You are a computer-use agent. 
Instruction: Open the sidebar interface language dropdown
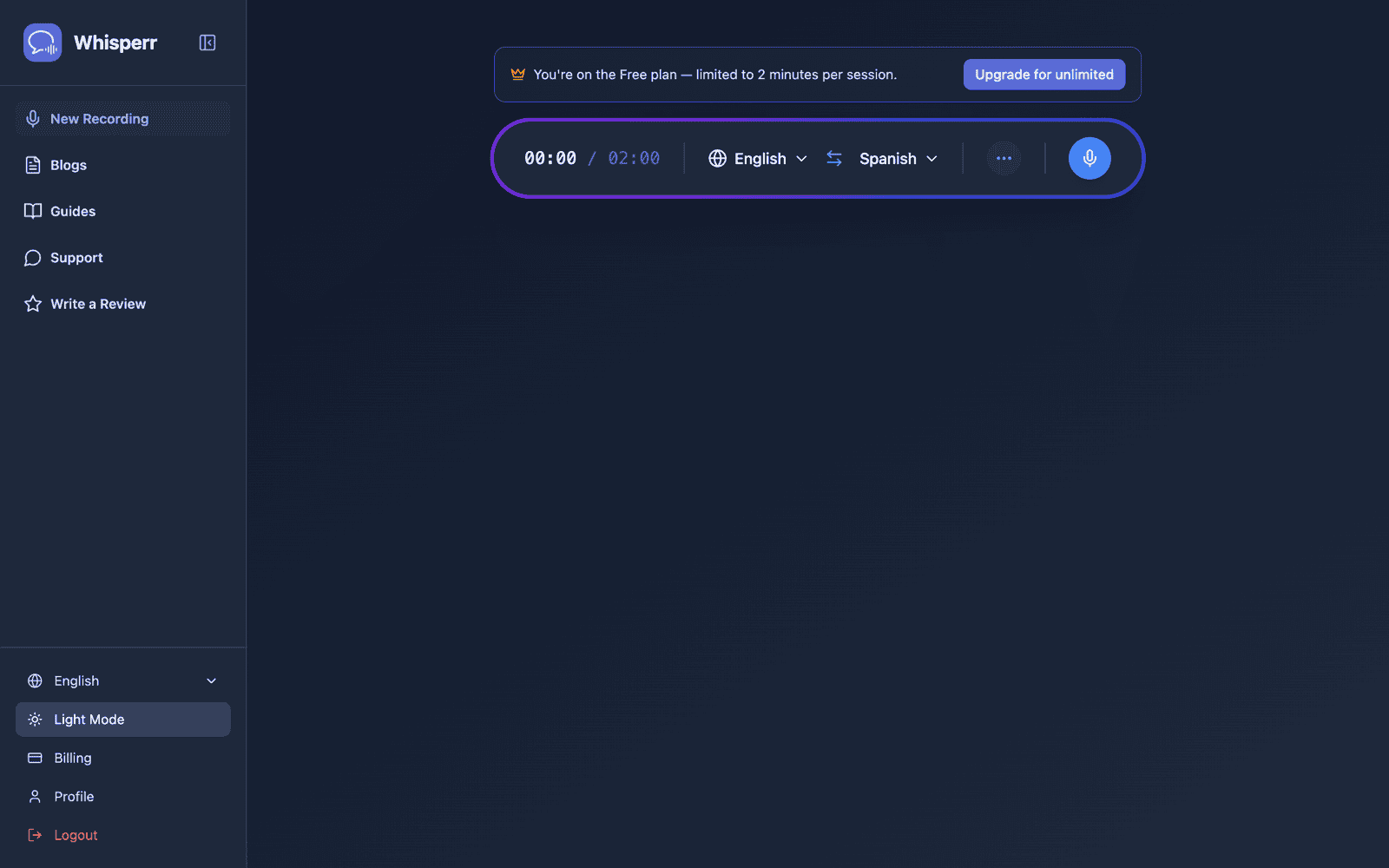[123, 681]
